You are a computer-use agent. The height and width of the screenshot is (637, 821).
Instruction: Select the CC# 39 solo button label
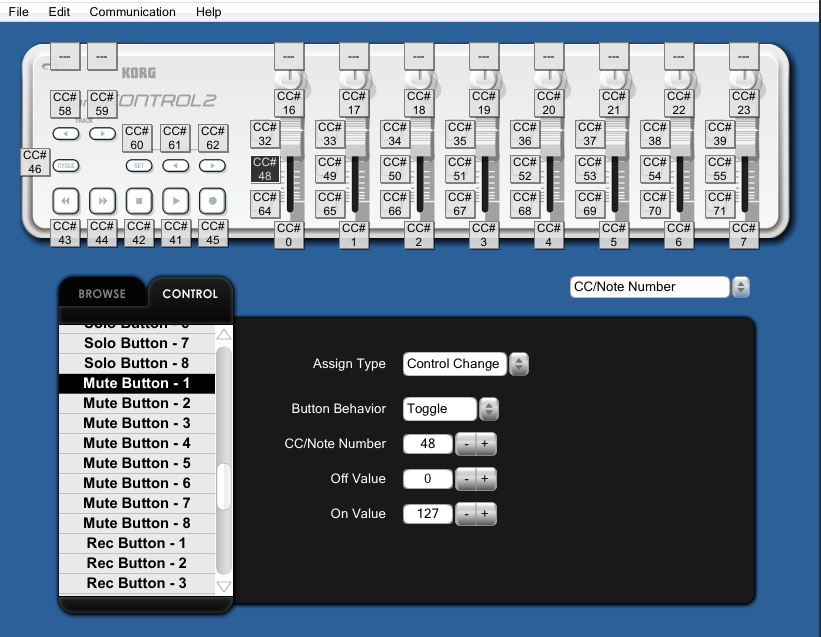(x=720, y=134)
